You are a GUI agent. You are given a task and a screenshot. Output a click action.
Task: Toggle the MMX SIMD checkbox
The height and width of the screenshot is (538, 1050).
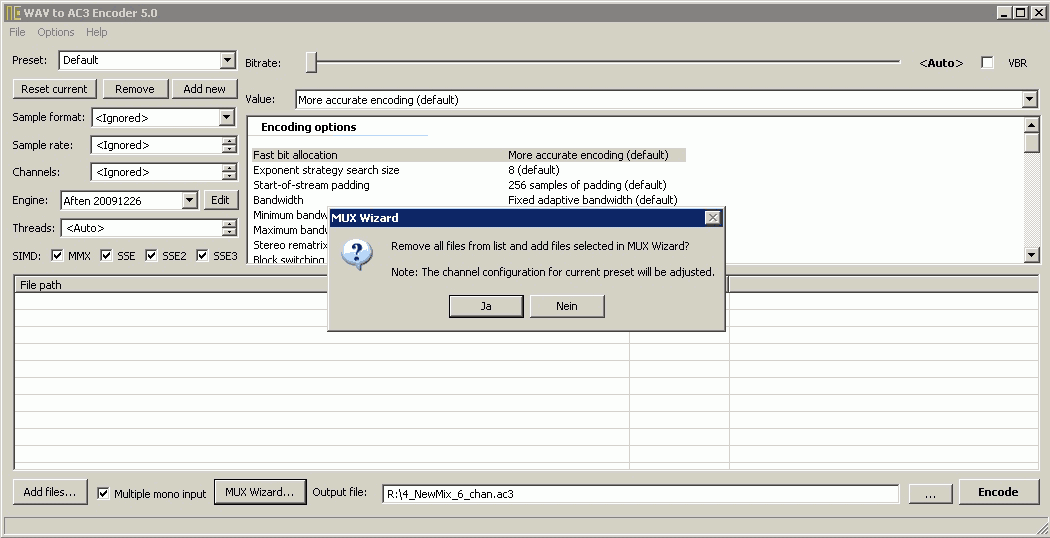57,256
